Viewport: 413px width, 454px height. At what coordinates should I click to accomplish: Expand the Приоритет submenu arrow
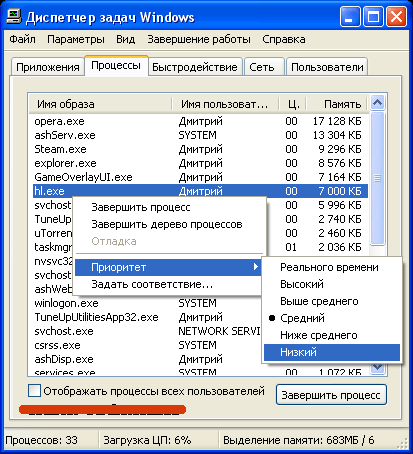[255, 267]
